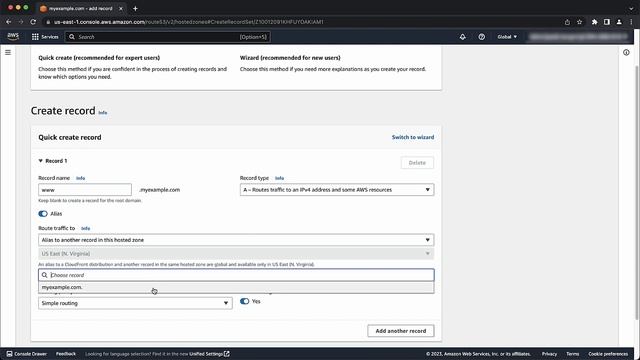Viewport: 640px width, 360px height.
Task: Click Add another record button
Action: (x=400, y=331)
